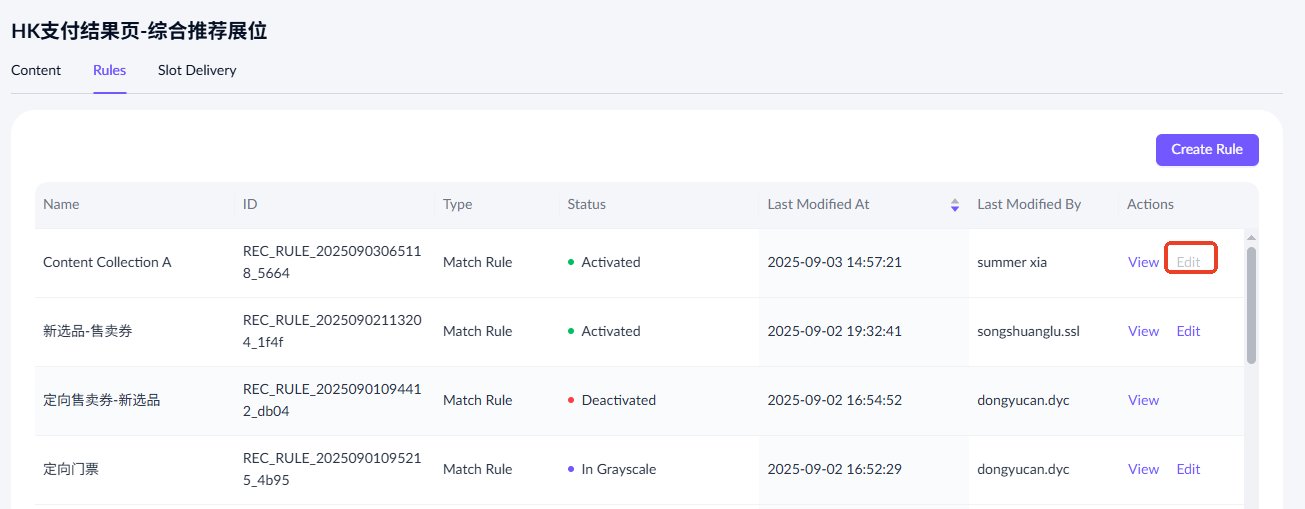Sort by Last Modified At arrows icon
The height and width of the screenshot is (509, 1305).
pos(954,205)
